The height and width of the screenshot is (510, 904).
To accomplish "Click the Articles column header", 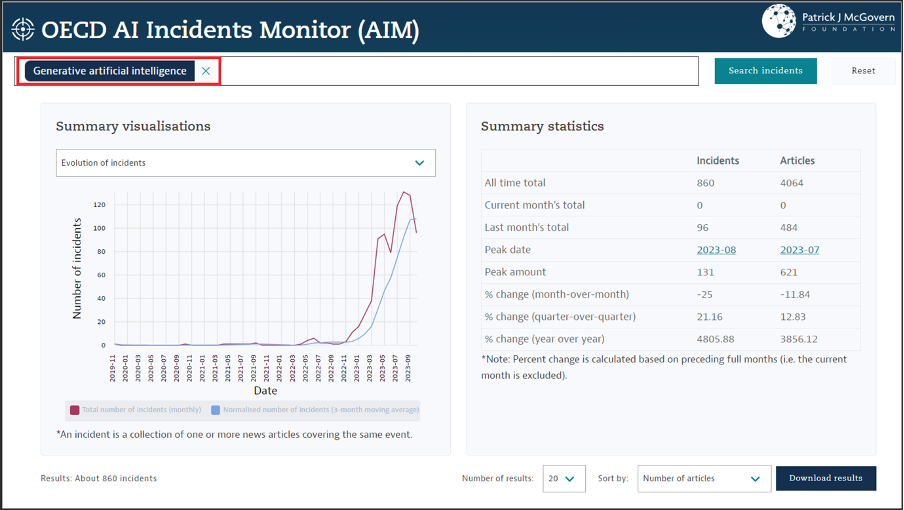I will pos(797,161).
